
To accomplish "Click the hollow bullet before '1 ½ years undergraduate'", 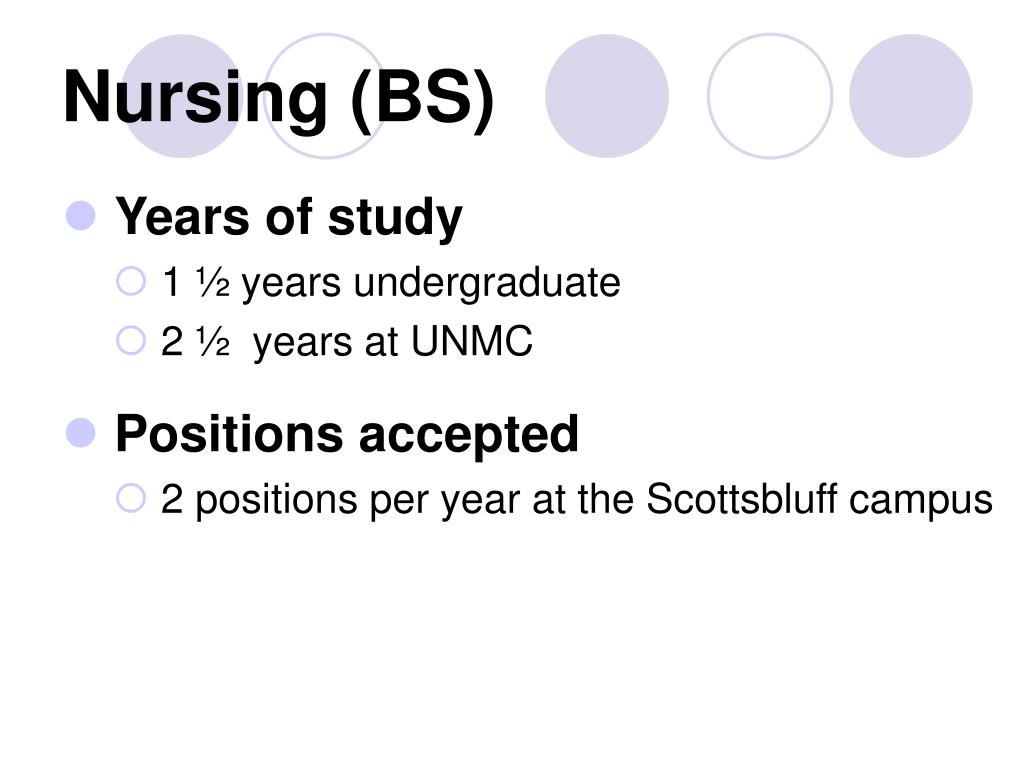I will pyautogui.click(x=131, y=281).
